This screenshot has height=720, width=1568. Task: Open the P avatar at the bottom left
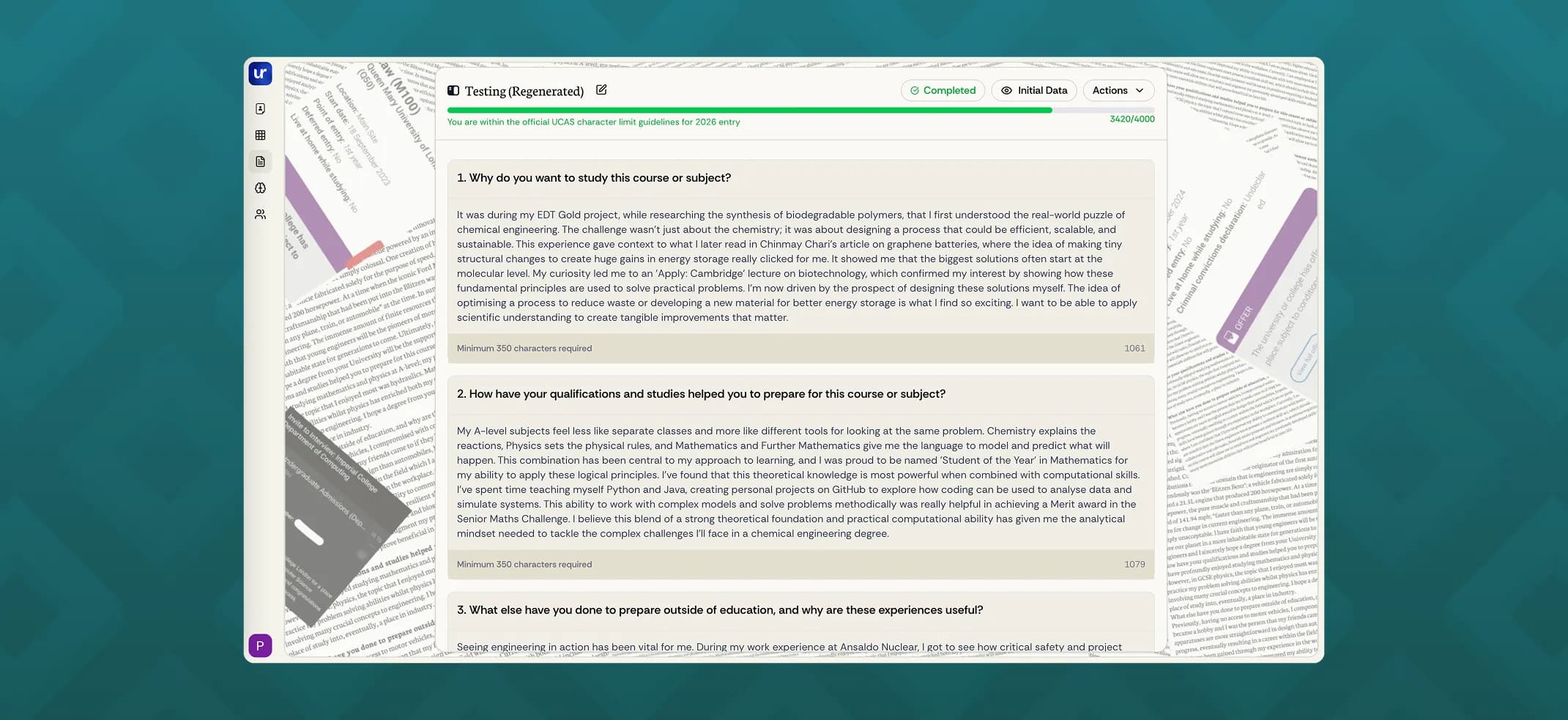coord(261,645)
